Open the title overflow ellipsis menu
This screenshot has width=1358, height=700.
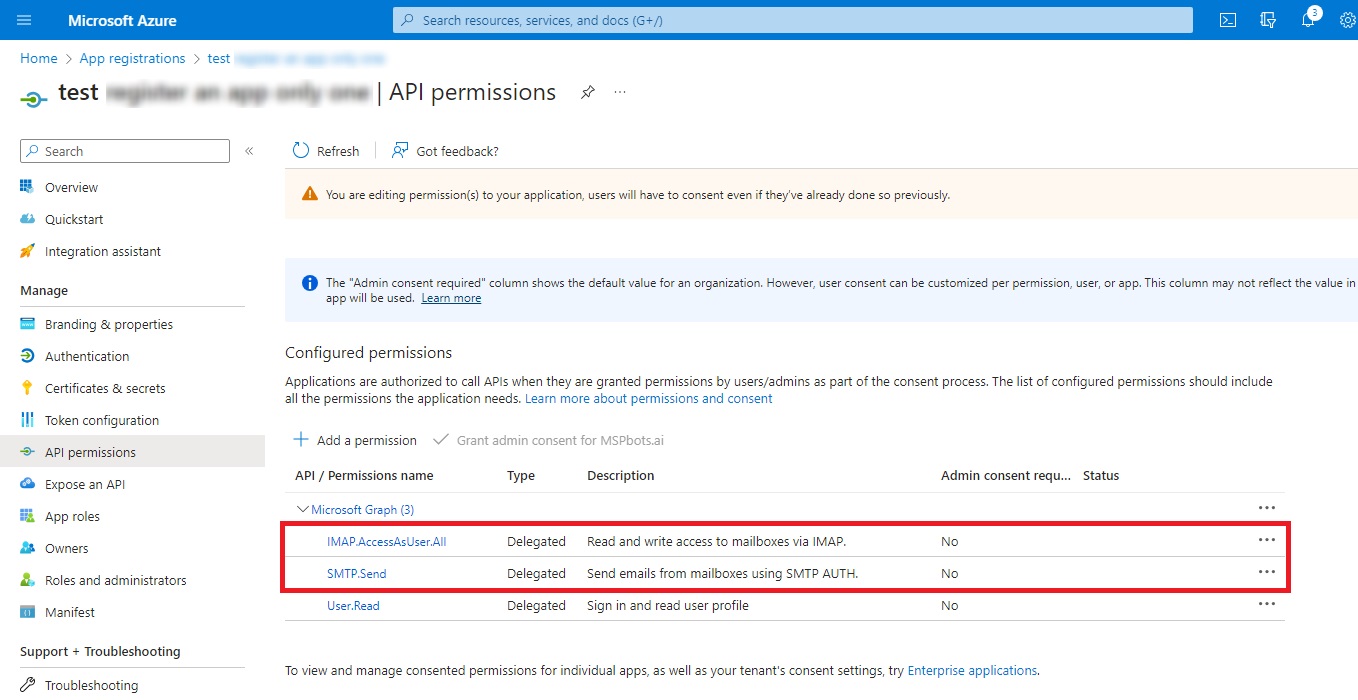pyautogui.click(x=619, y=91)
